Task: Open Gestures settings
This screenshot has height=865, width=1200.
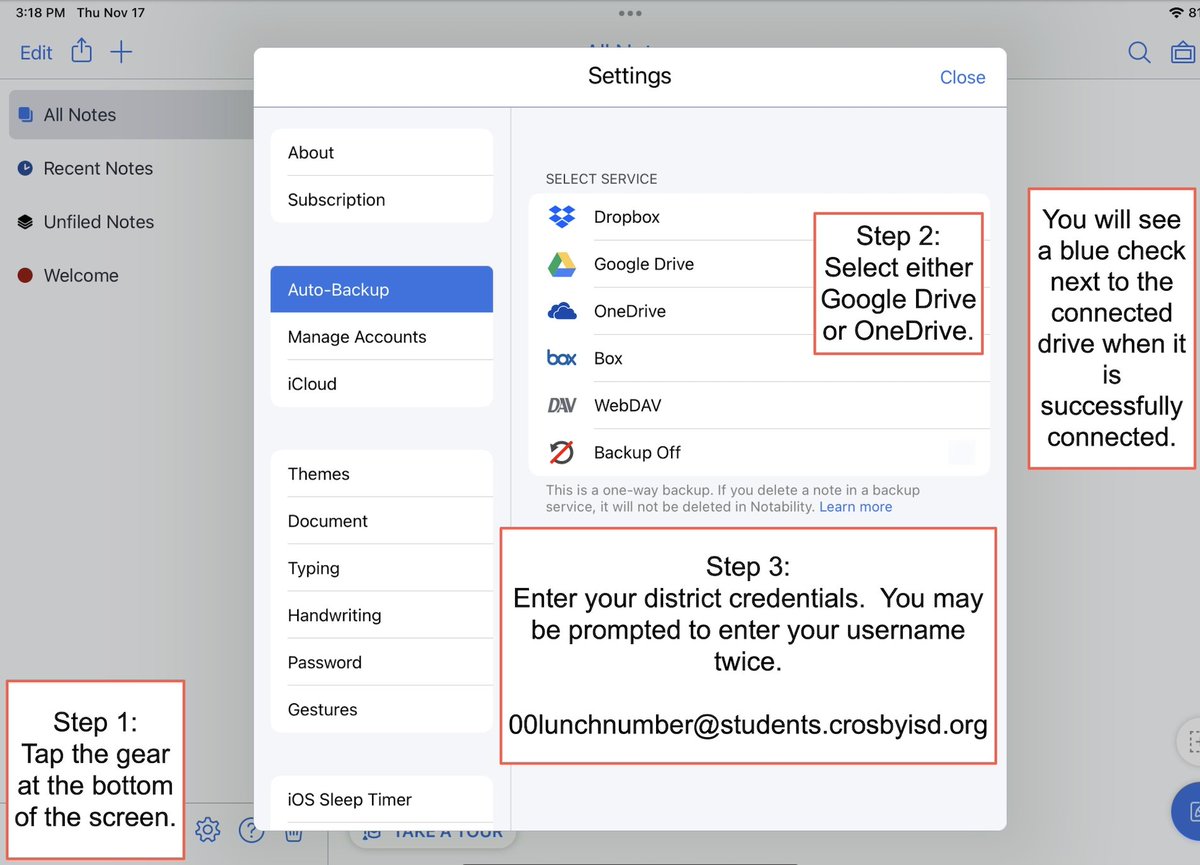Action: pos(382,709)
